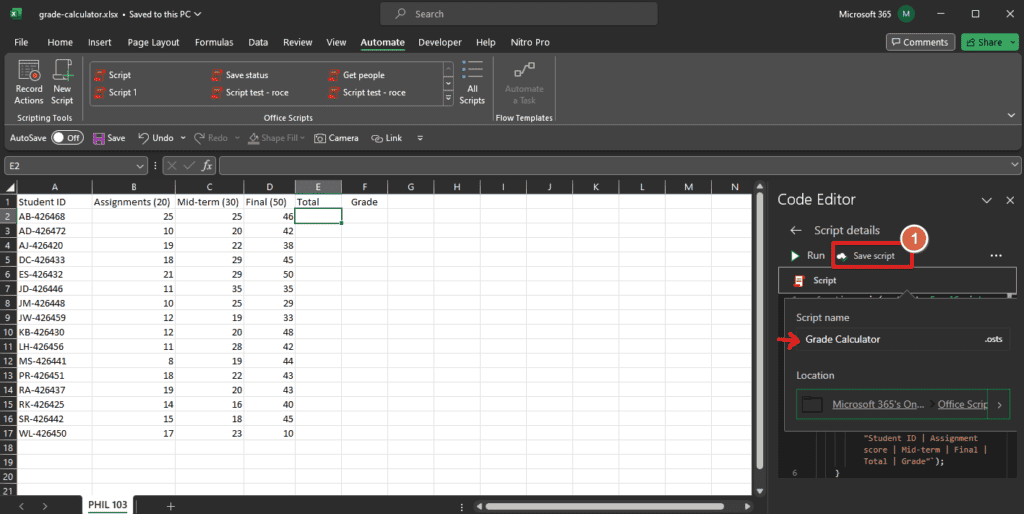Image resolution: width=1024 pixels, height=514 pixels.
Task: Select the 'Script test - roce' script beside Save status
Action: [x=250, y=93]
